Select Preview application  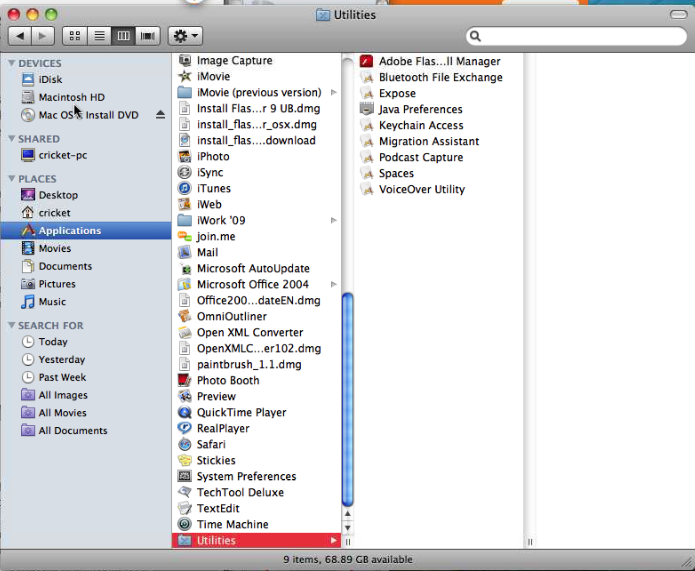coord(257,396)
